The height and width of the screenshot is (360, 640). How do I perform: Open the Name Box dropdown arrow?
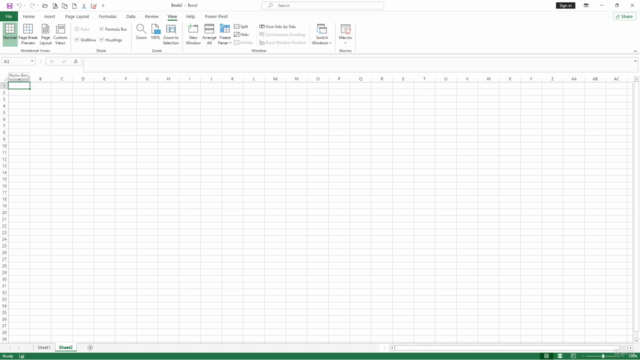coord(32,61)
